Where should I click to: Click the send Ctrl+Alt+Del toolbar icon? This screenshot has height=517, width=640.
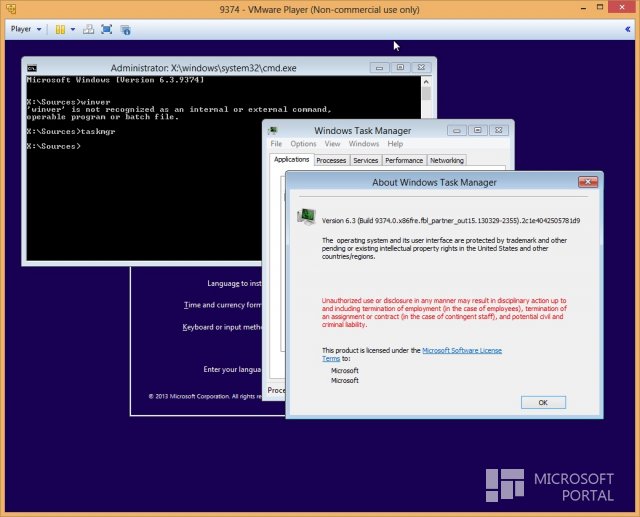[88, 29]
